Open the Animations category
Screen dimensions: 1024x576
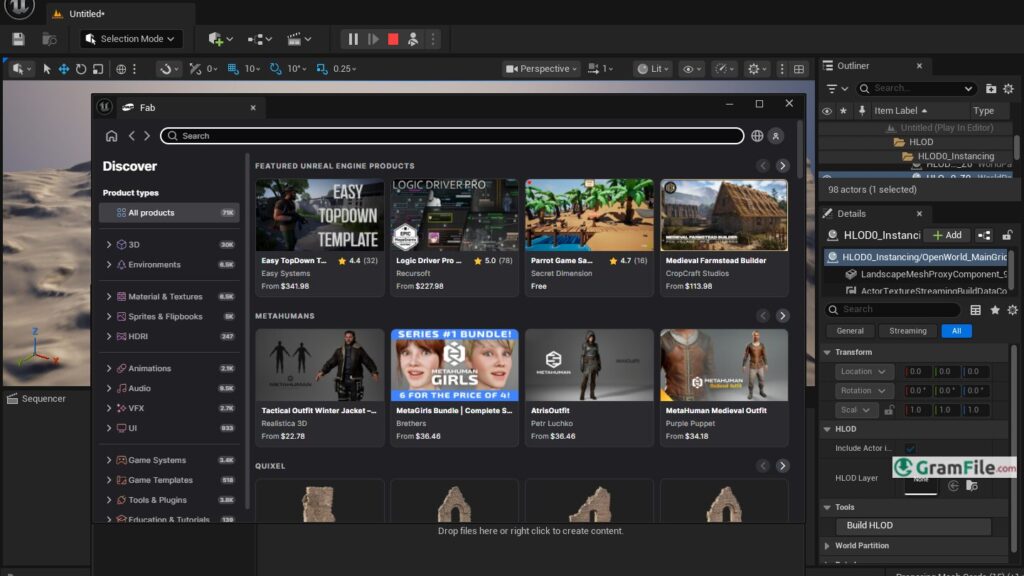tap(150, 368)
